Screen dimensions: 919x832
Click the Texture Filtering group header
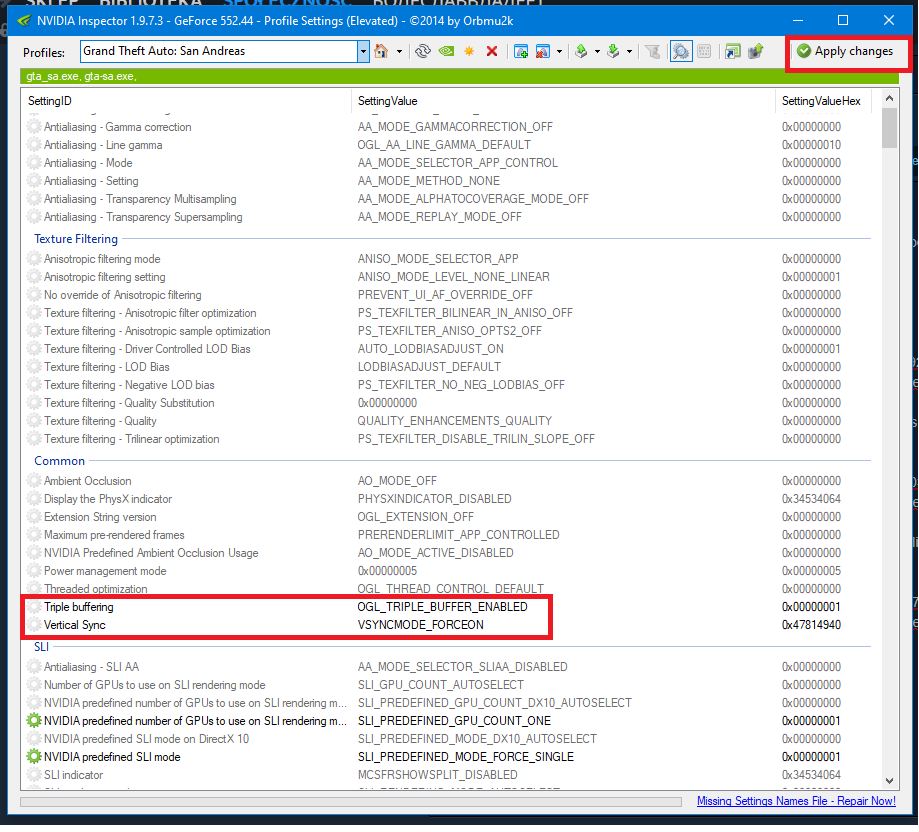pyautogui.click(x=76, y=239)
